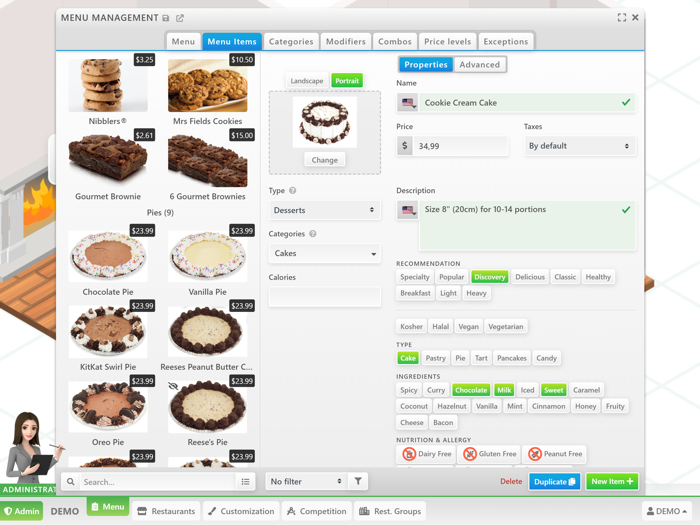Click the Duplicate button

[554, 482]
